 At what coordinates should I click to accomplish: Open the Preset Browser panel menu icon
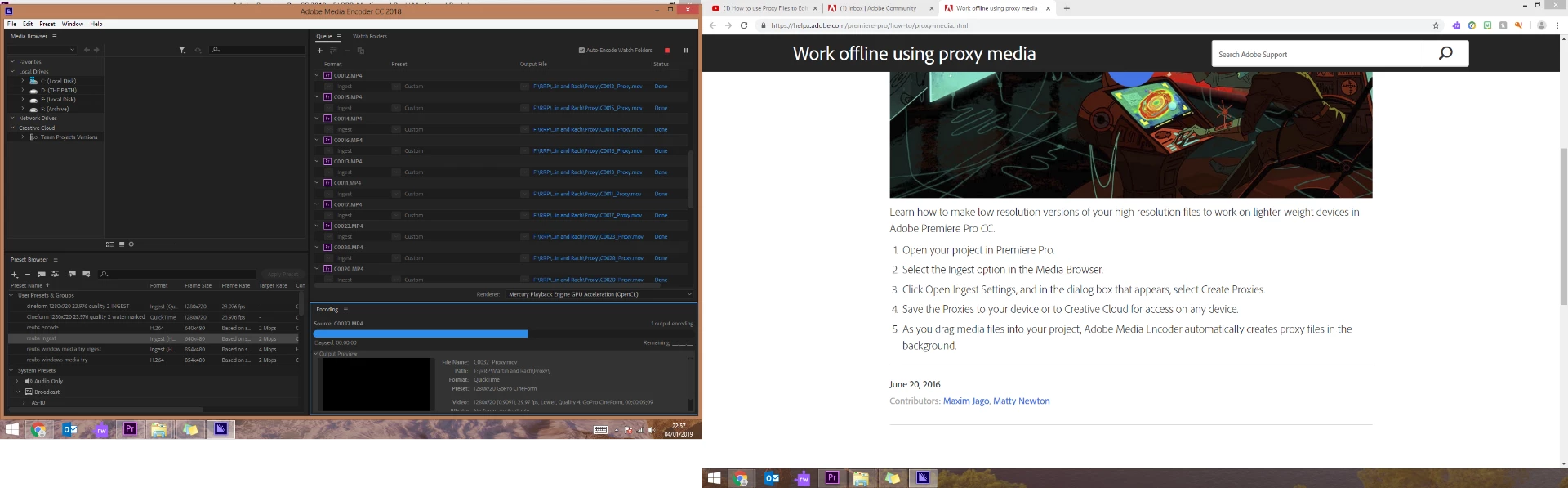tap(56, 259)
